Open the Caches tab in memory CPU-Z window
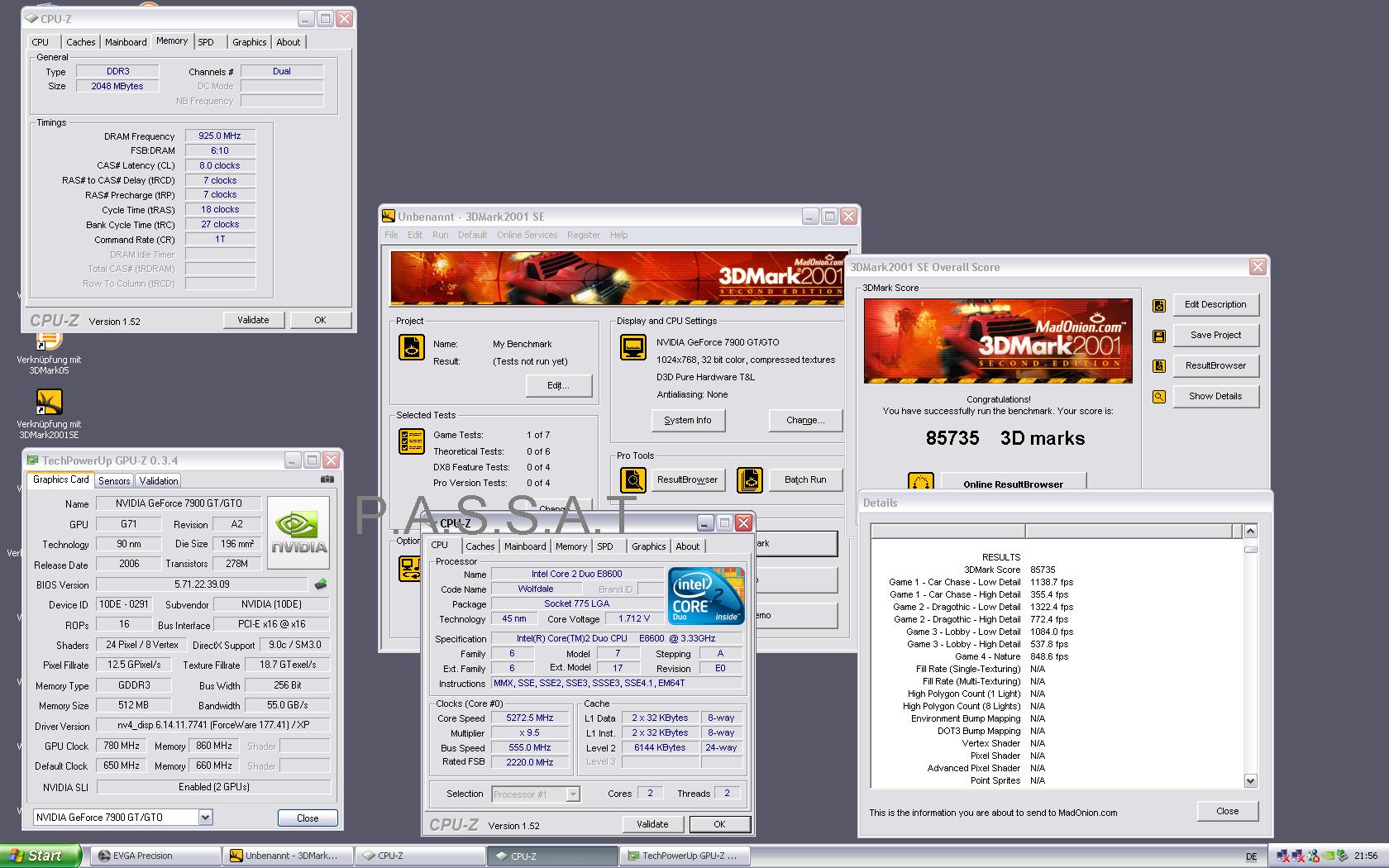 coord(80,42)
